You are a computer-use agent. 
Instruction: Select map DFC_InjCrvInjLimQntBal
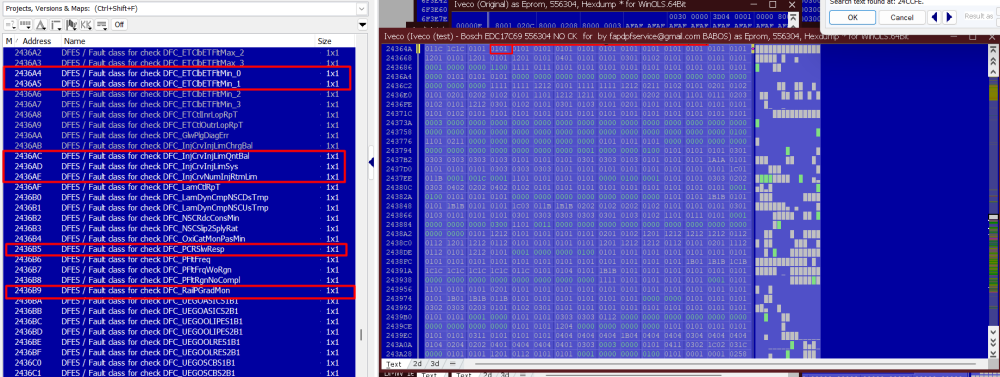point(178,156)
